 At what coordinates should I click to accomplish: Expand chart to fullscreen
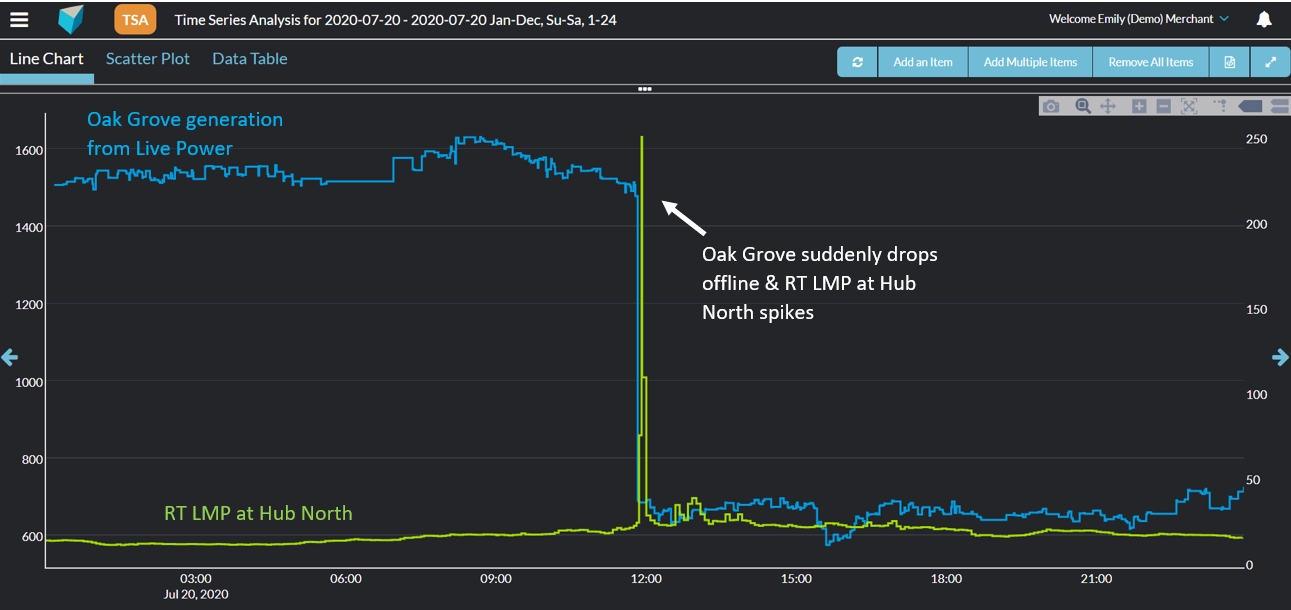pos(1270,62)
